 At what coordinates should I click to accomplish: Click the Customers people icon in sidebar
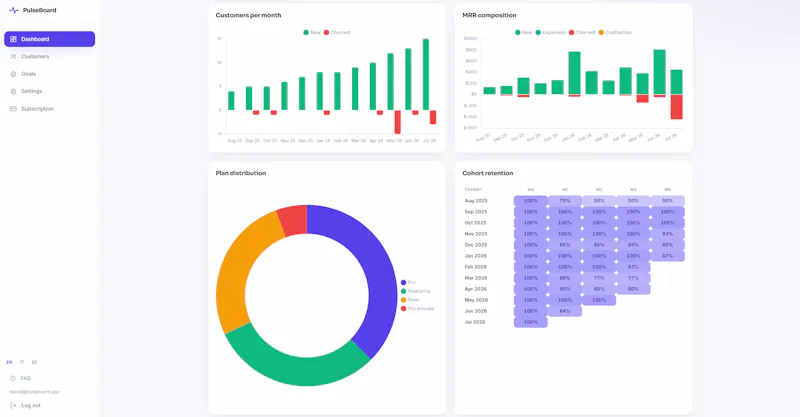[13, 57]
